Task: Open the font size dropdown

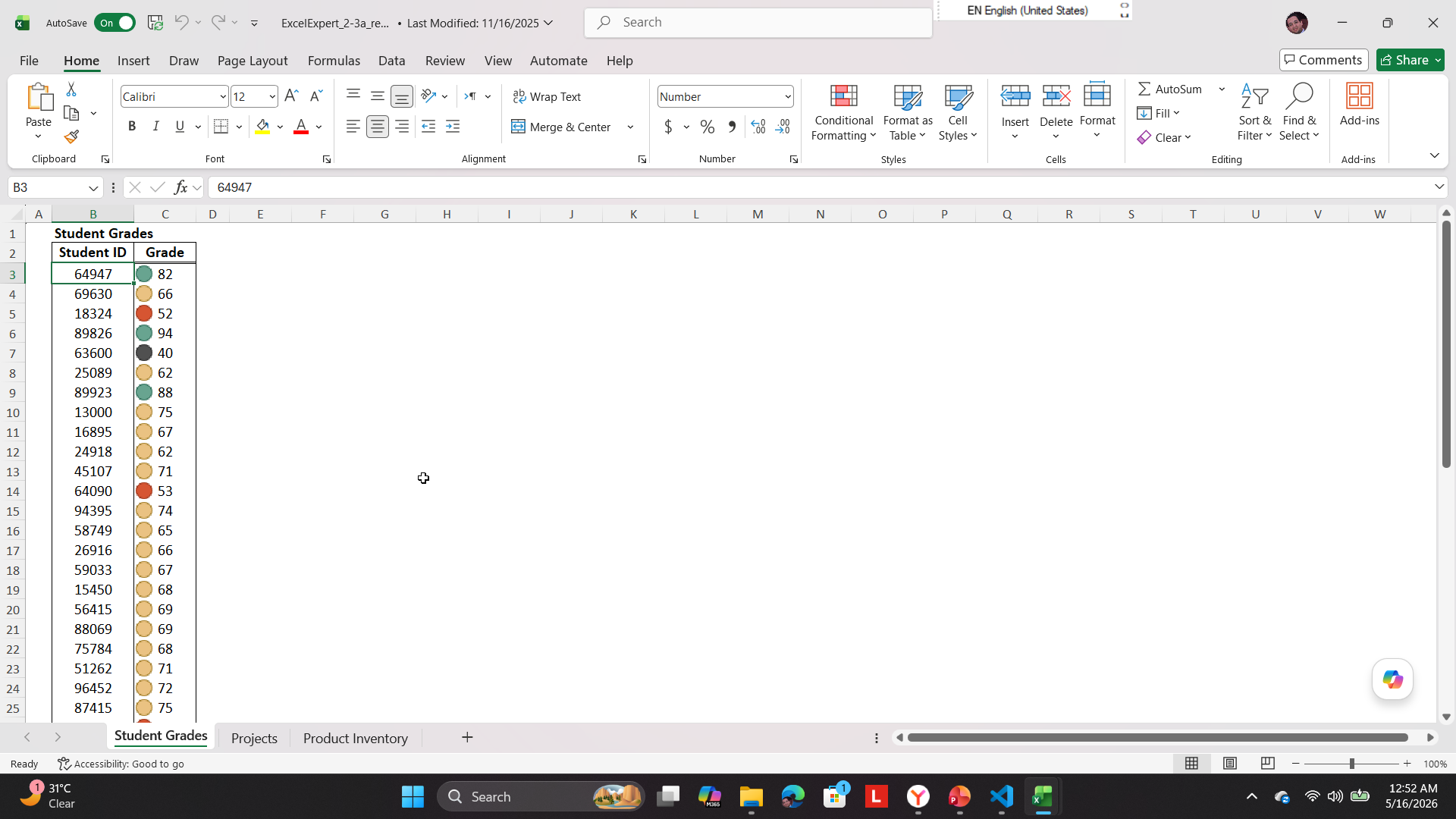Action: coord(272,96)
